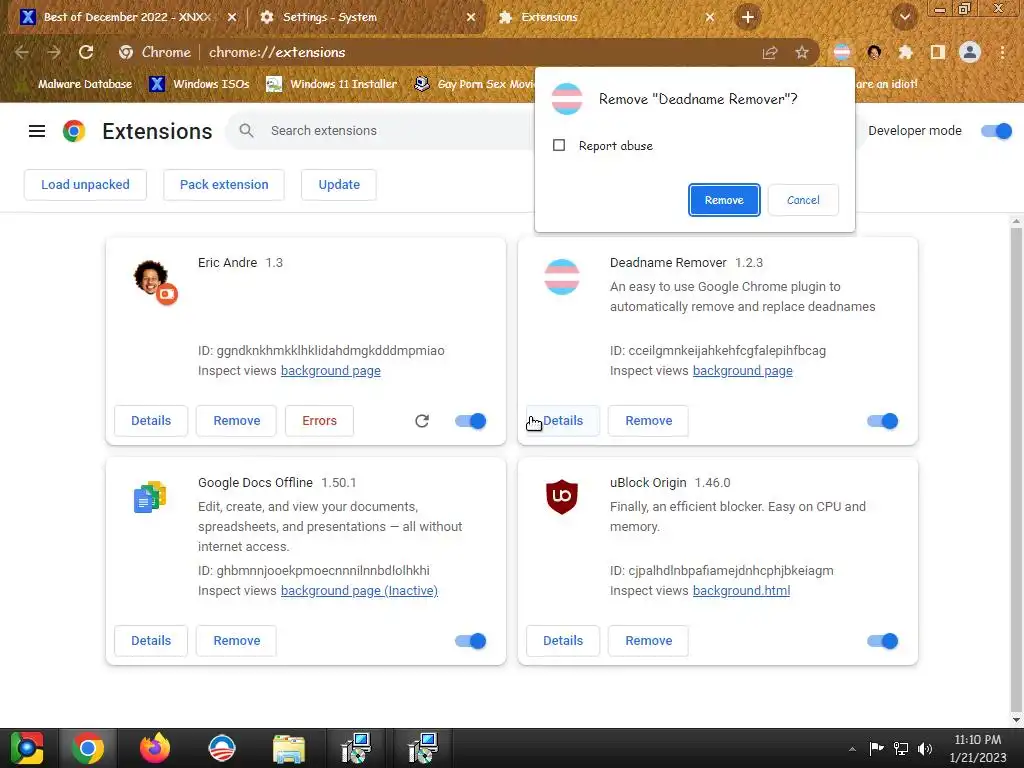The width and height of the screenshot is (1024, 768).
Task: Check the Report abuse checkbox
Action: pyautogui.click(x=559, y=145)
